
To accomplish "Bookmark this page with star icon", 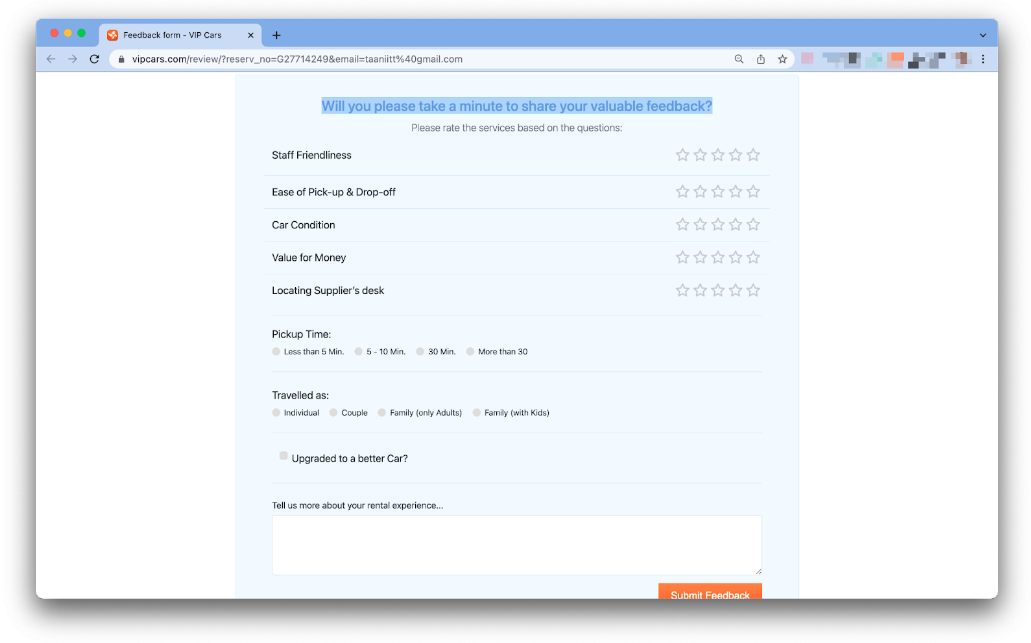I will point(782,59).
